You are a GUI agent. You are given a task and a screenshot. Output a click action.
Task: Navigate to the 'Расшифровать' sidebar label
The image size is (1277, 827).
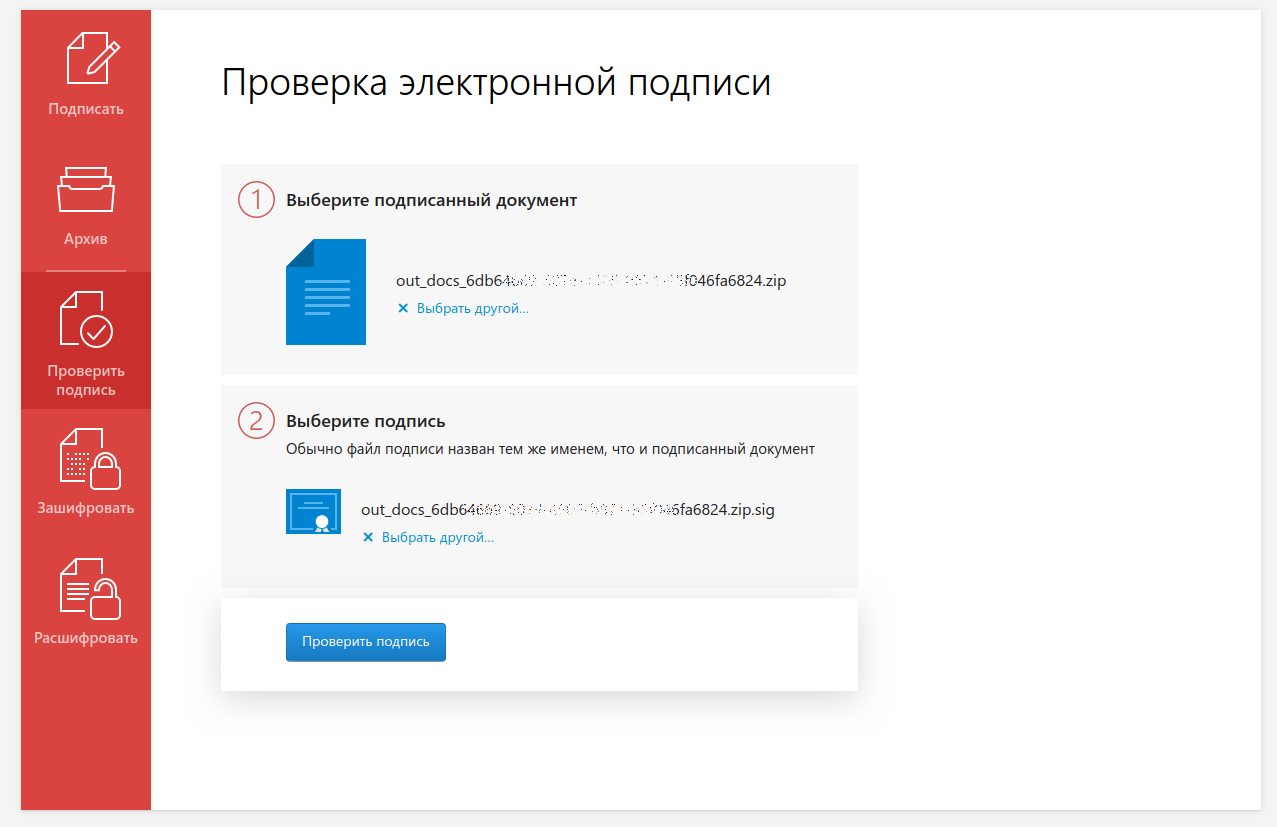tap(86, 638)
